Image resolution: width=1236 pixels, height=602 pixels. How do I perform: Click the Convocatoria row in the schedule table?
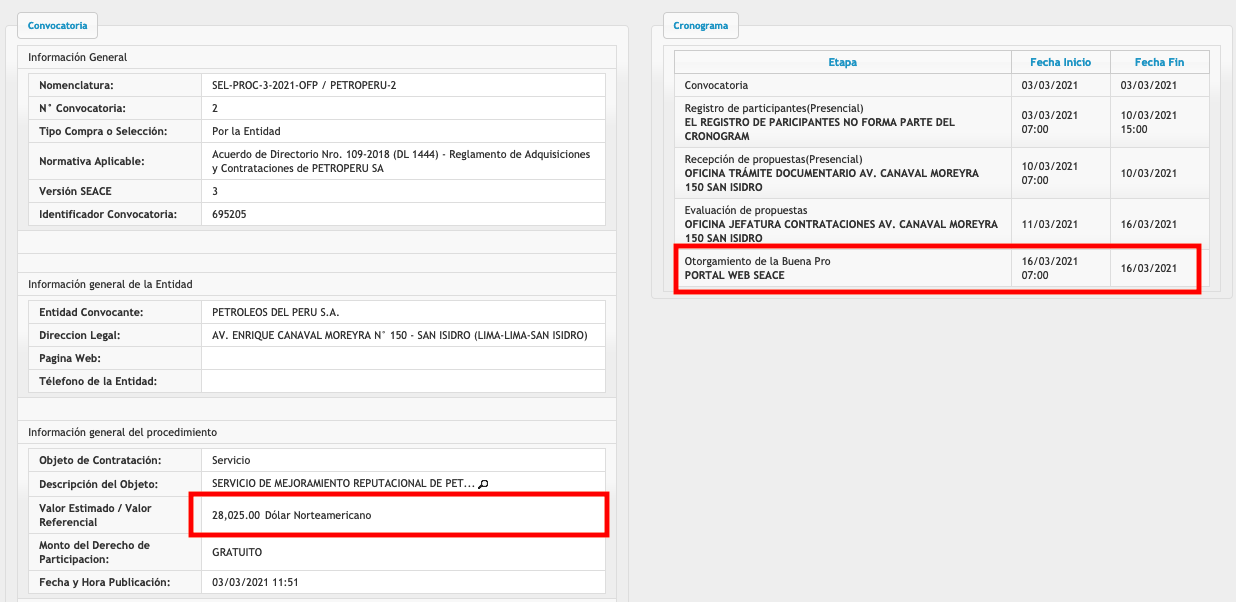coord(941,85)
